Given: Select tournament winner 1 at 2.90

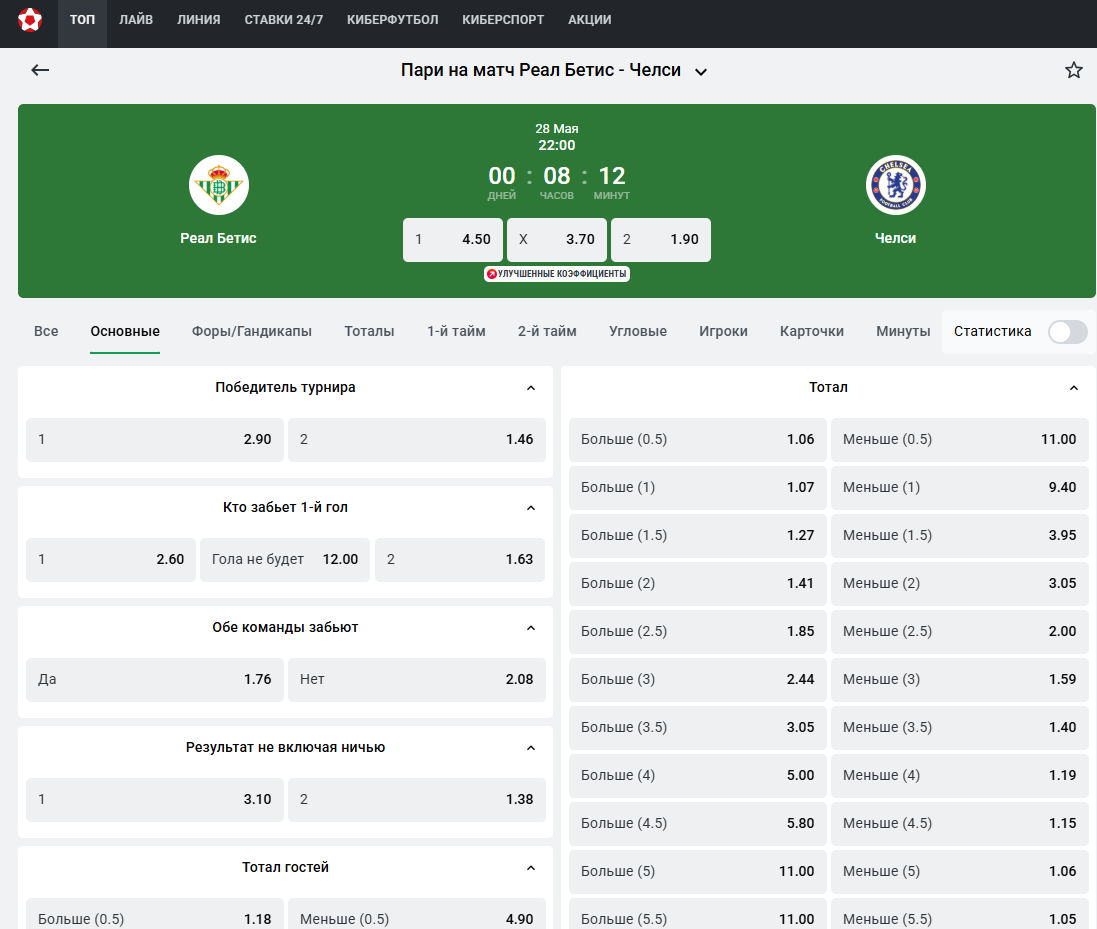Looking at the screenshot, I should click(155, 440).
